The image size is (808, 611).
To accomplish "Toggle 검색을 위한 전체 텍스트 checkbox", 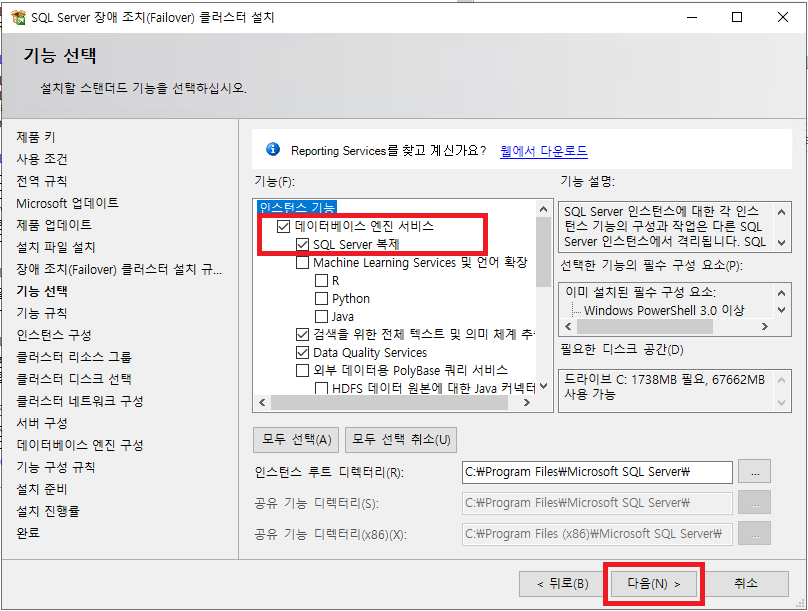I will (302, 334).
